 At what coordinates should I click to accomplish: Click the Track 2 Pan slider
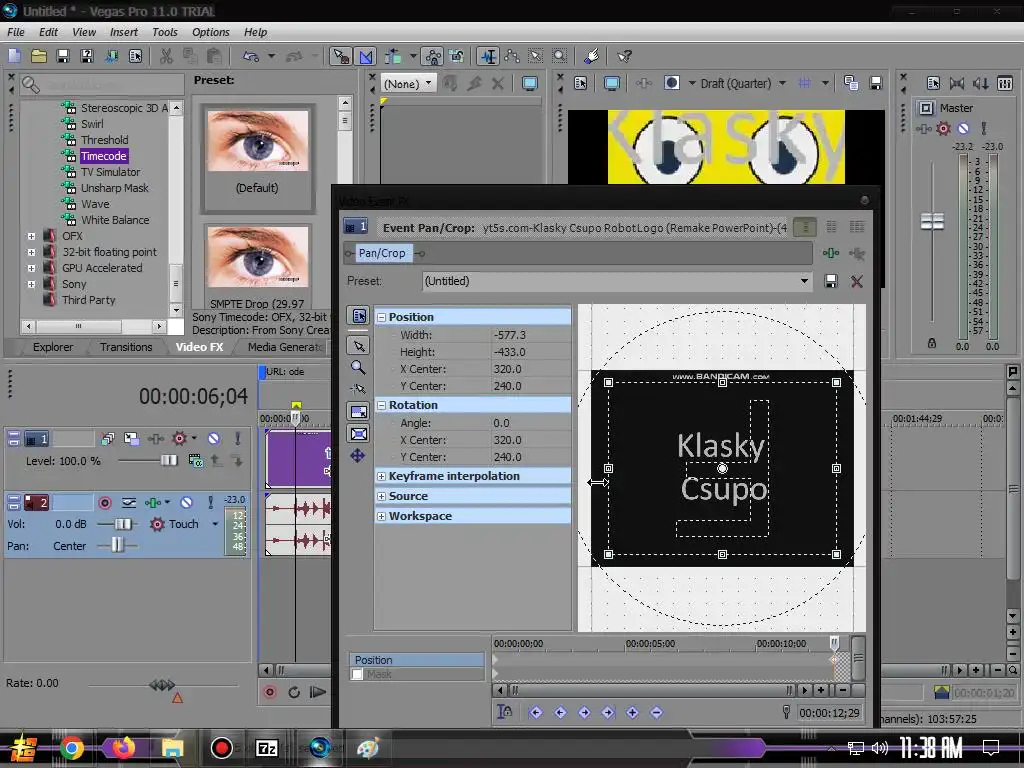[x=117, y=545]
